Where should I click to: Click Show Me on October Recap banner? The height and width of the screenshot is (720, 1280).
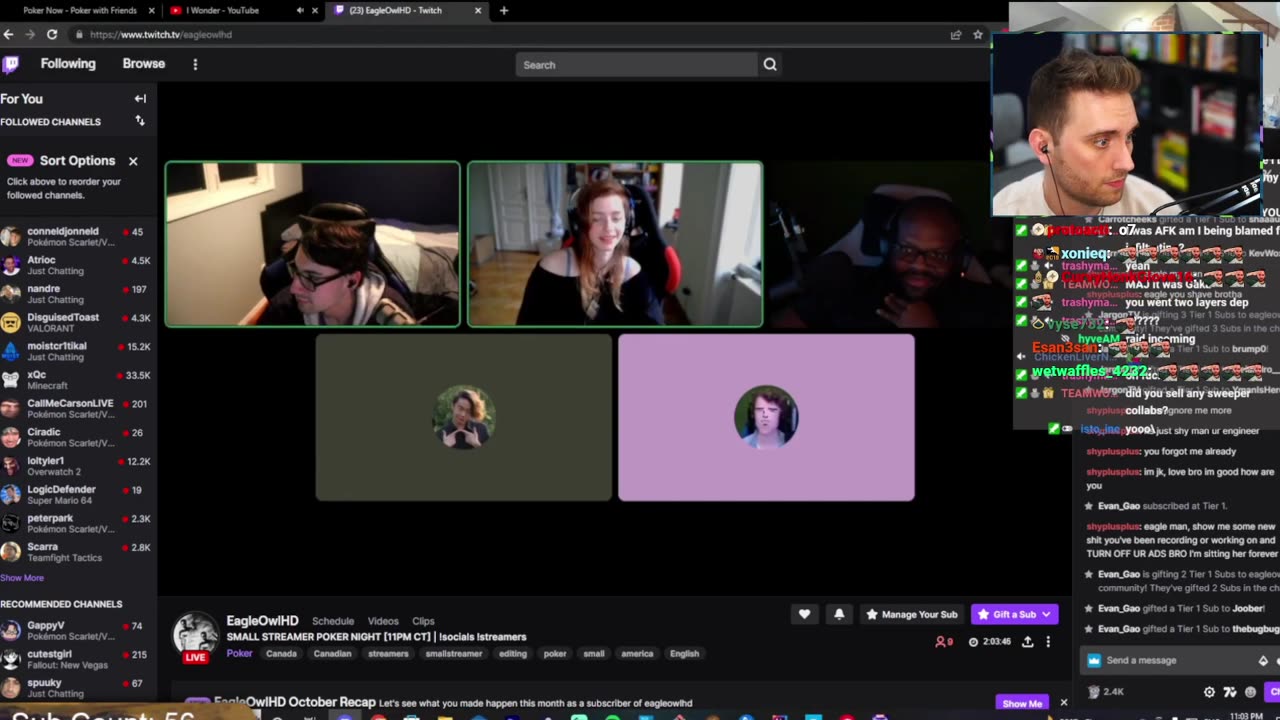1022,703
